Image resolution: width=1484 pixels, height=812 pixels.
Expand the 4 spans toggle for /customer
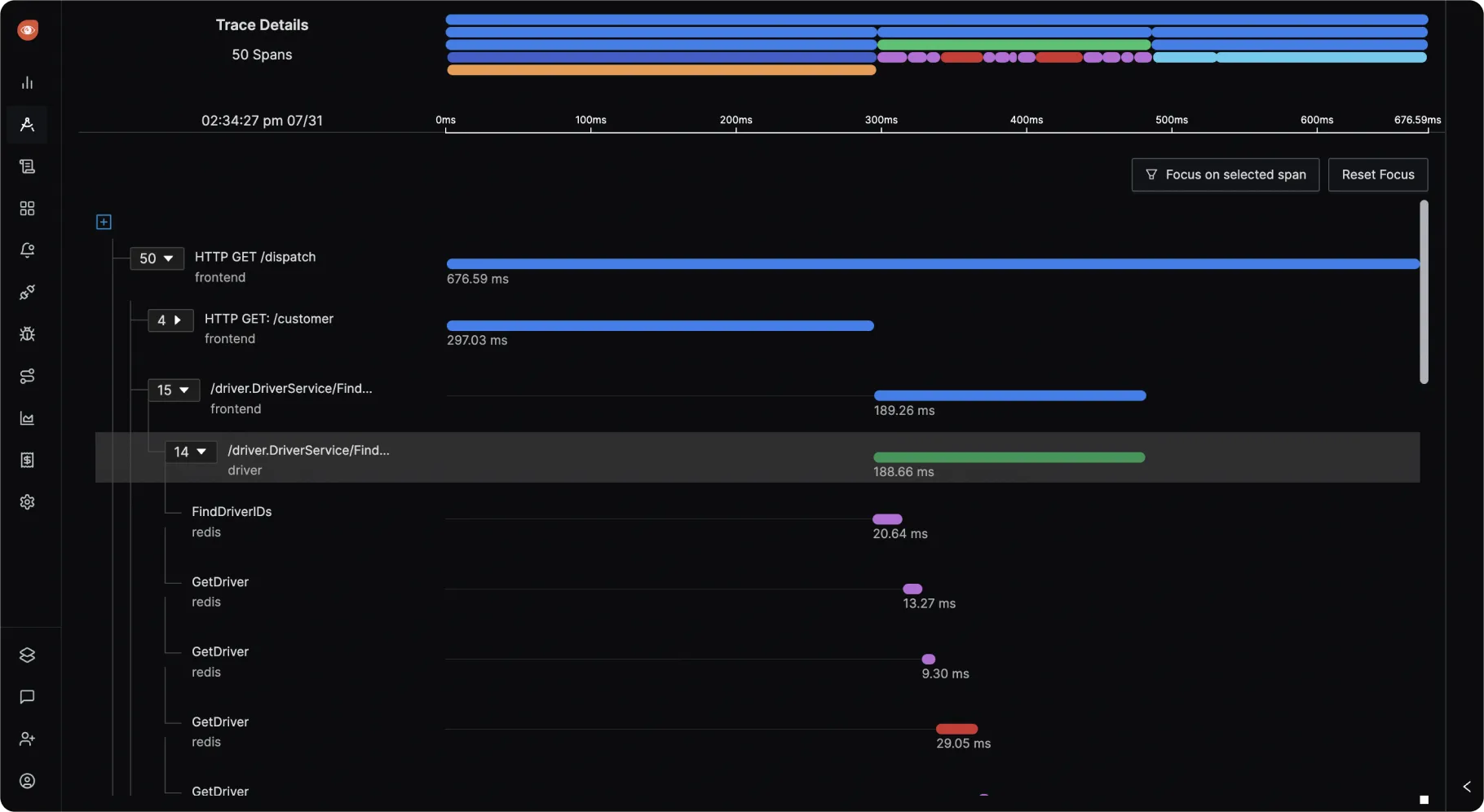point(170,320)
